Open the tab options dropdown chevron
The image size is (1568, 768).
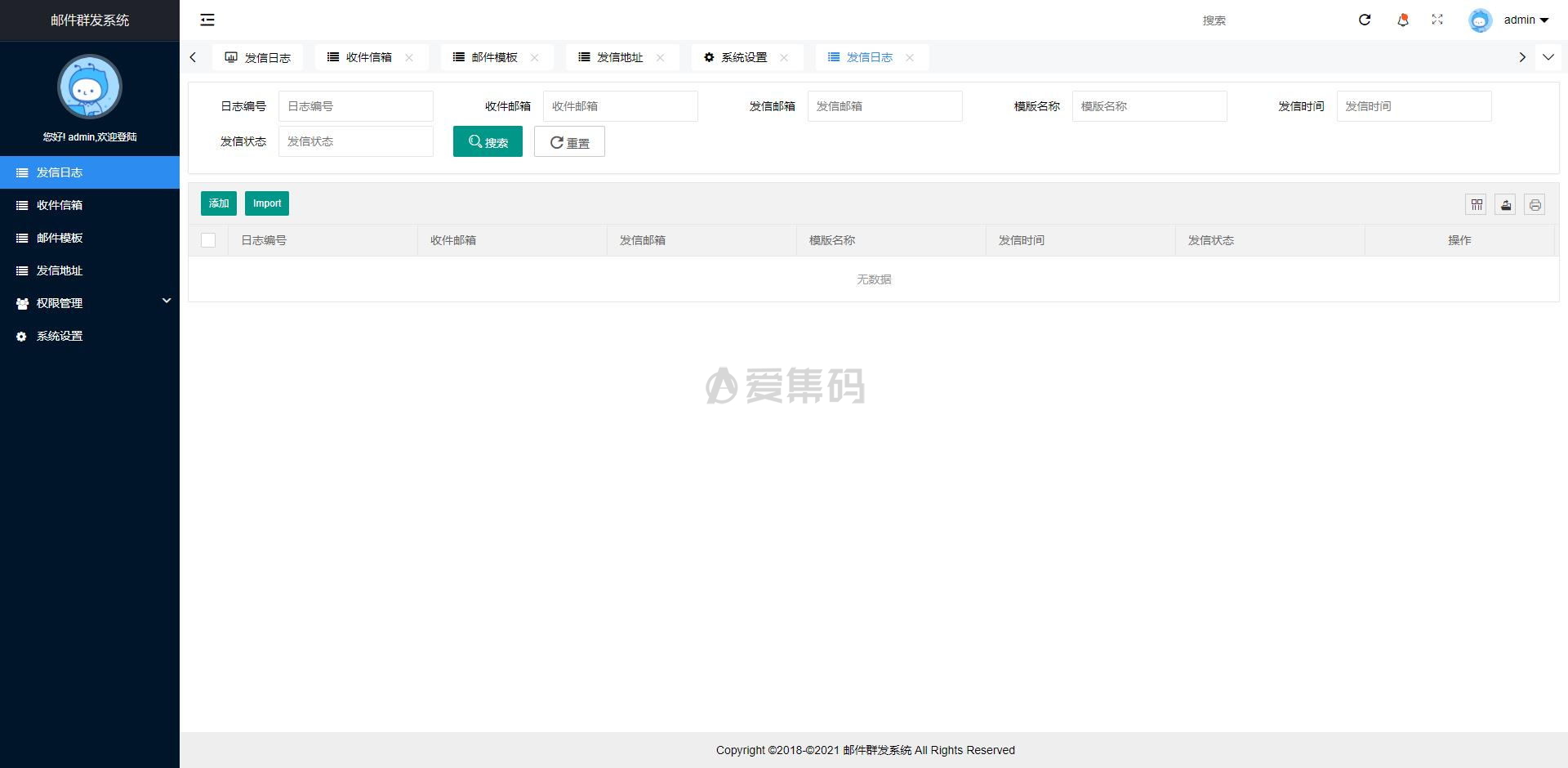click(x=1548, y=57)
